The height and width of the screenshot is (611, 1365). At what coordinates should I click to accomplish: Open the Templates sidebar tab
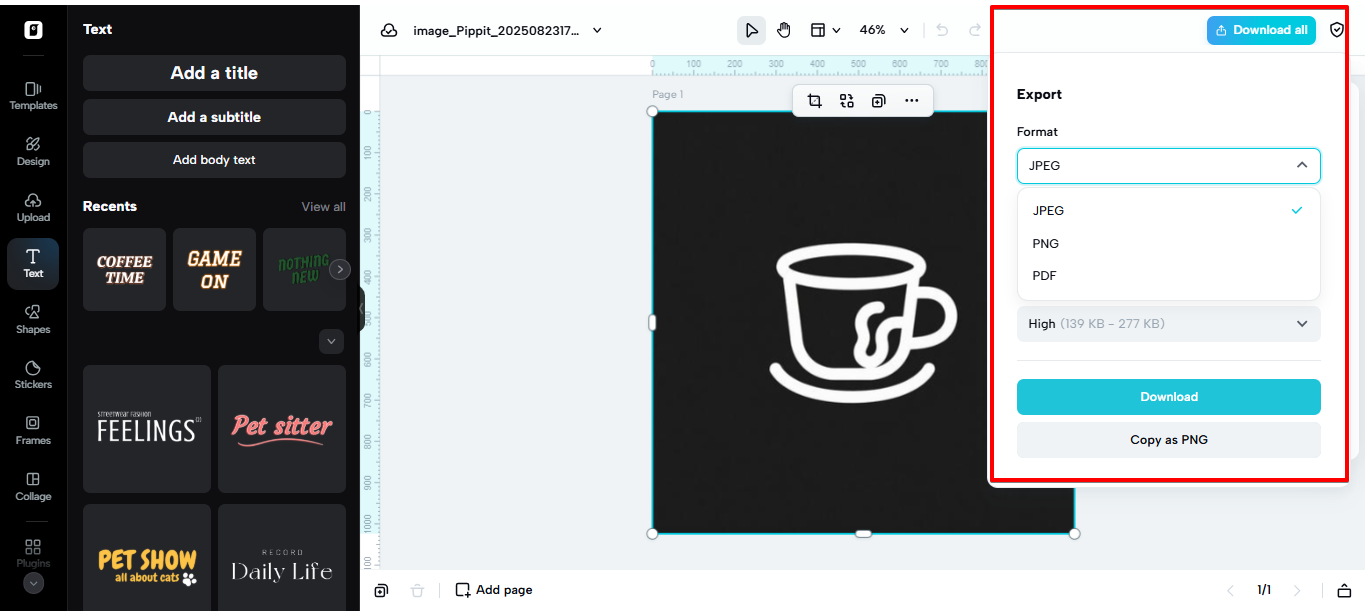coord(33,96)
